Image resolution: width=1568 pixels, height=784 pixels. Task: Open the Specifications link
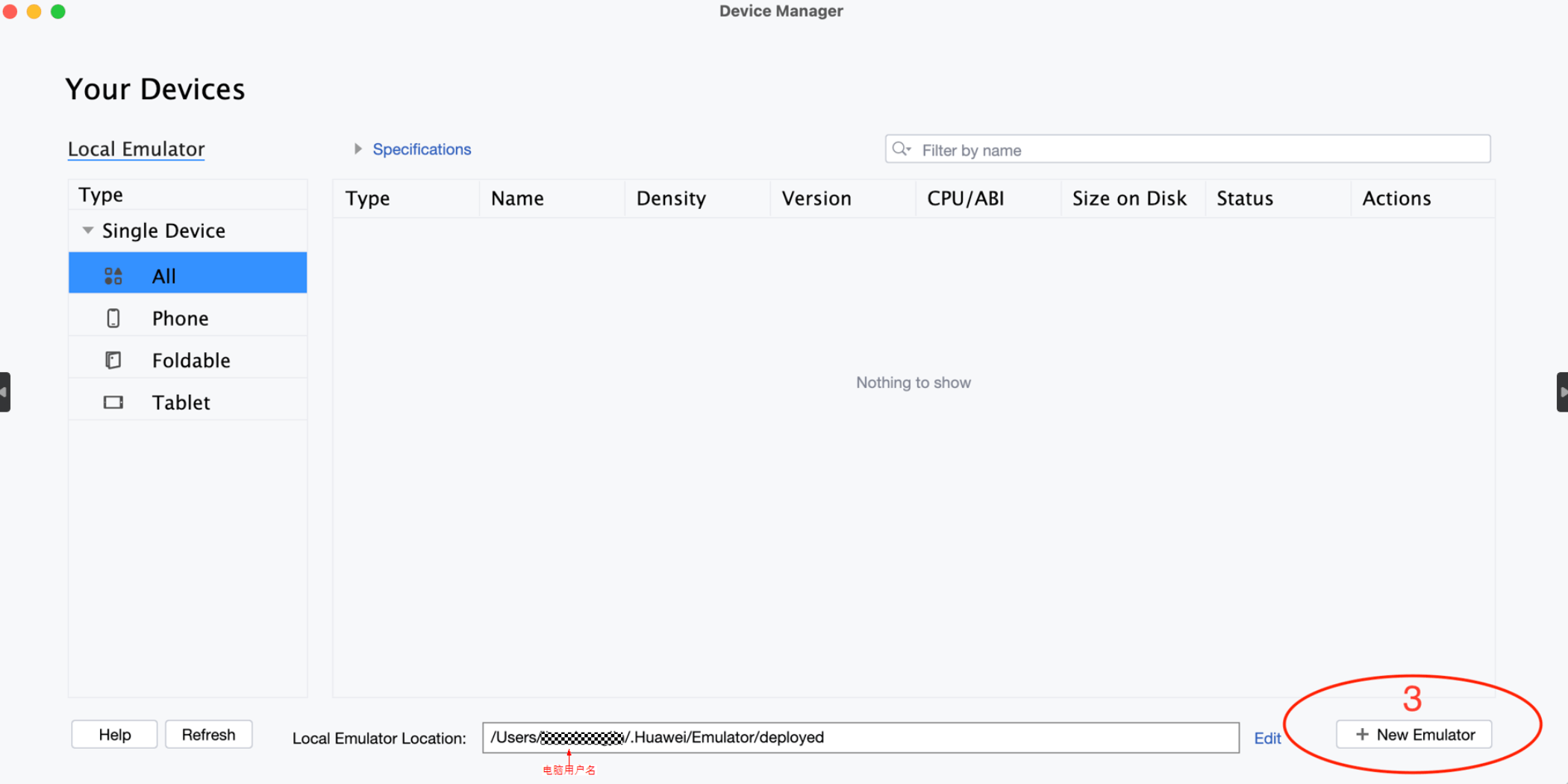[422, 149]
